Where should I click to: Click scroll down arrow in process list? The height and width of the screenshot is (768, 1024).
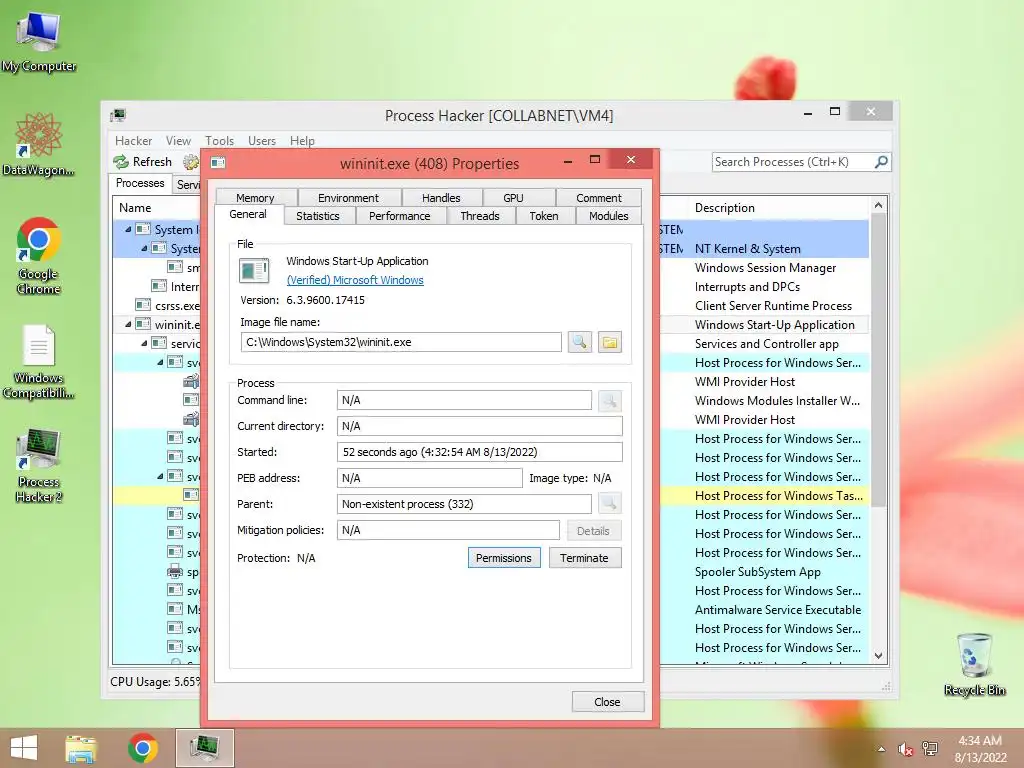coord(878,656)
